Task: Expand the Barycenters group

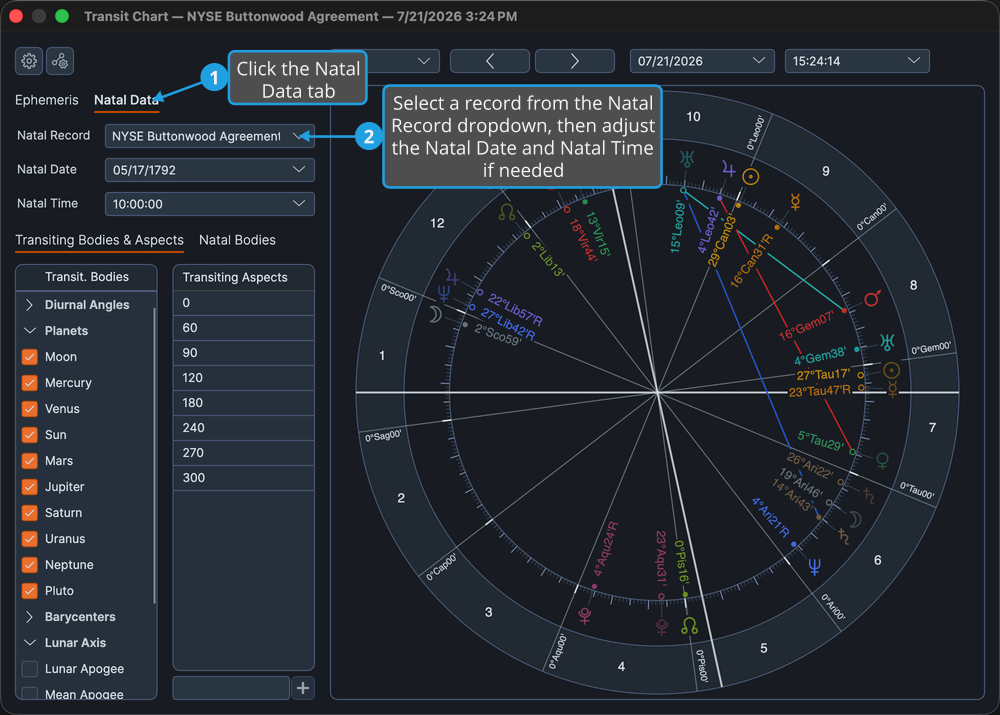Action: (x=29, y=617)
